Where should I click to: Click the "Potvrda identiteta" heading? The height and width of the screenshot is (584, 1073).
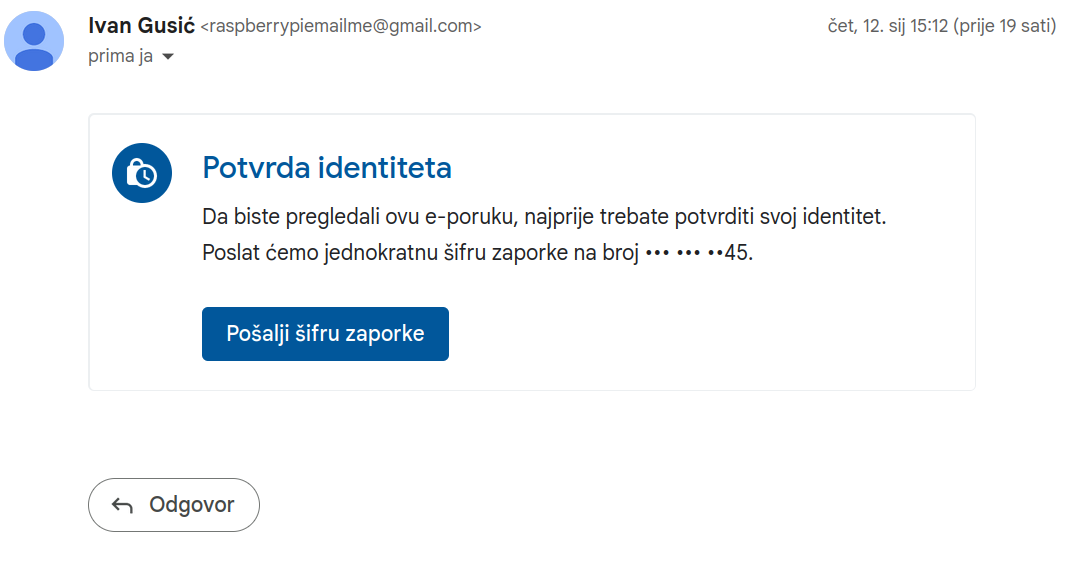point(327,168)
